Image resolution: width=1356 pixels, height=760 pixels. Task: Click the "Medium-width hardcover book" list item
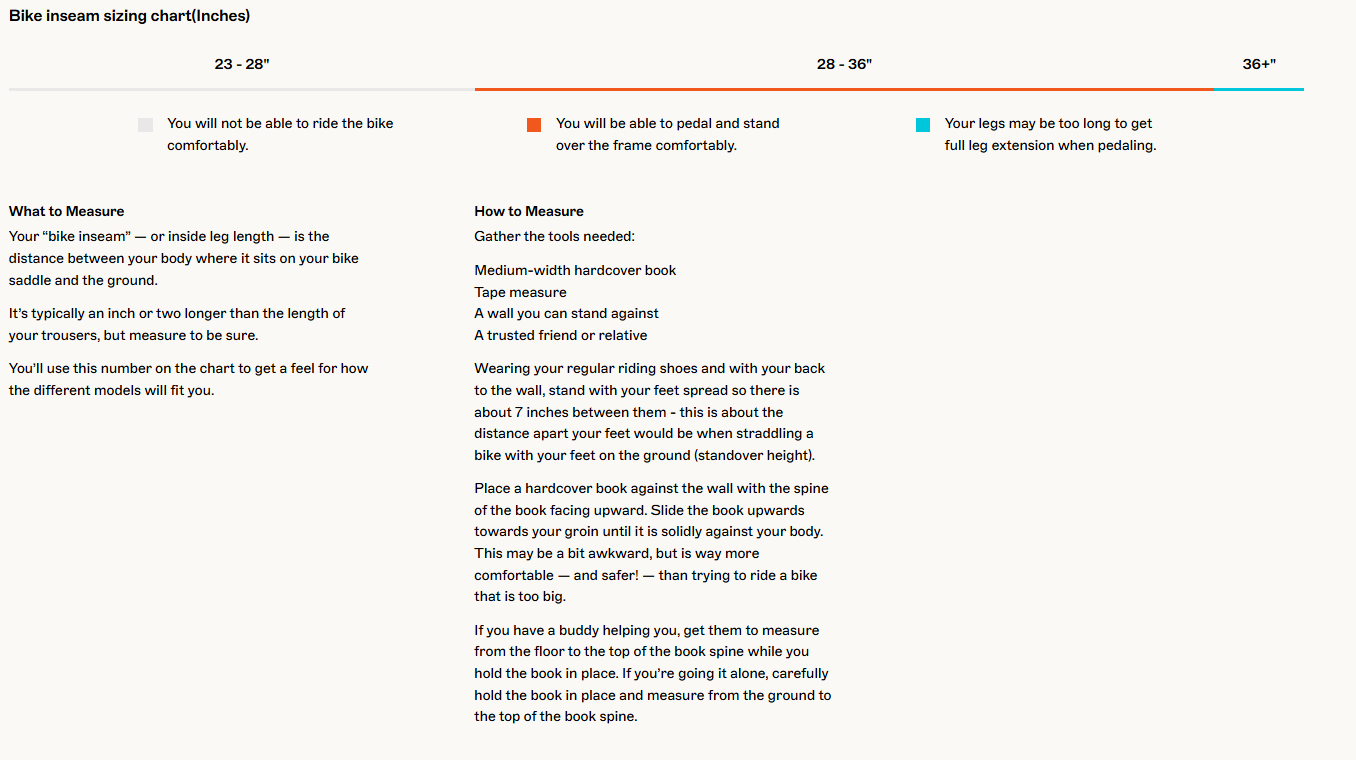[x=575, y=270]
